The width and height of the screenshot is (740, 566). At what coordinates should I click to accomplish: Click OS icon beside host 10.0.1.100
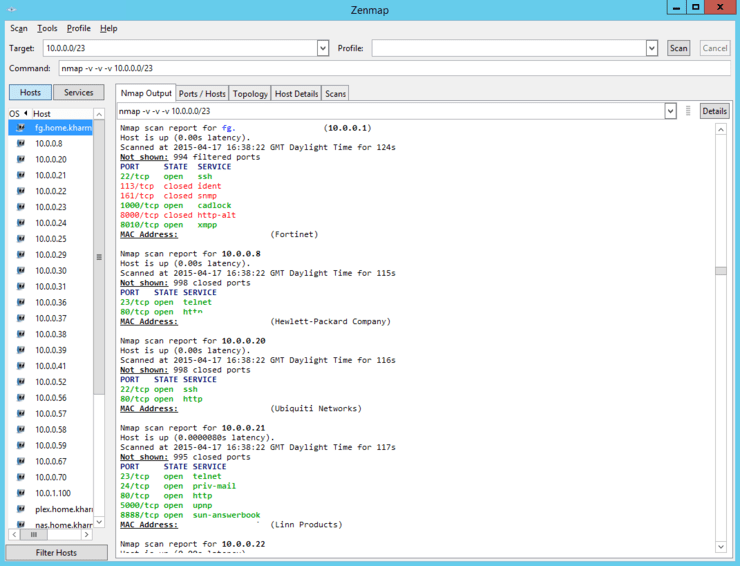(21, 493)
